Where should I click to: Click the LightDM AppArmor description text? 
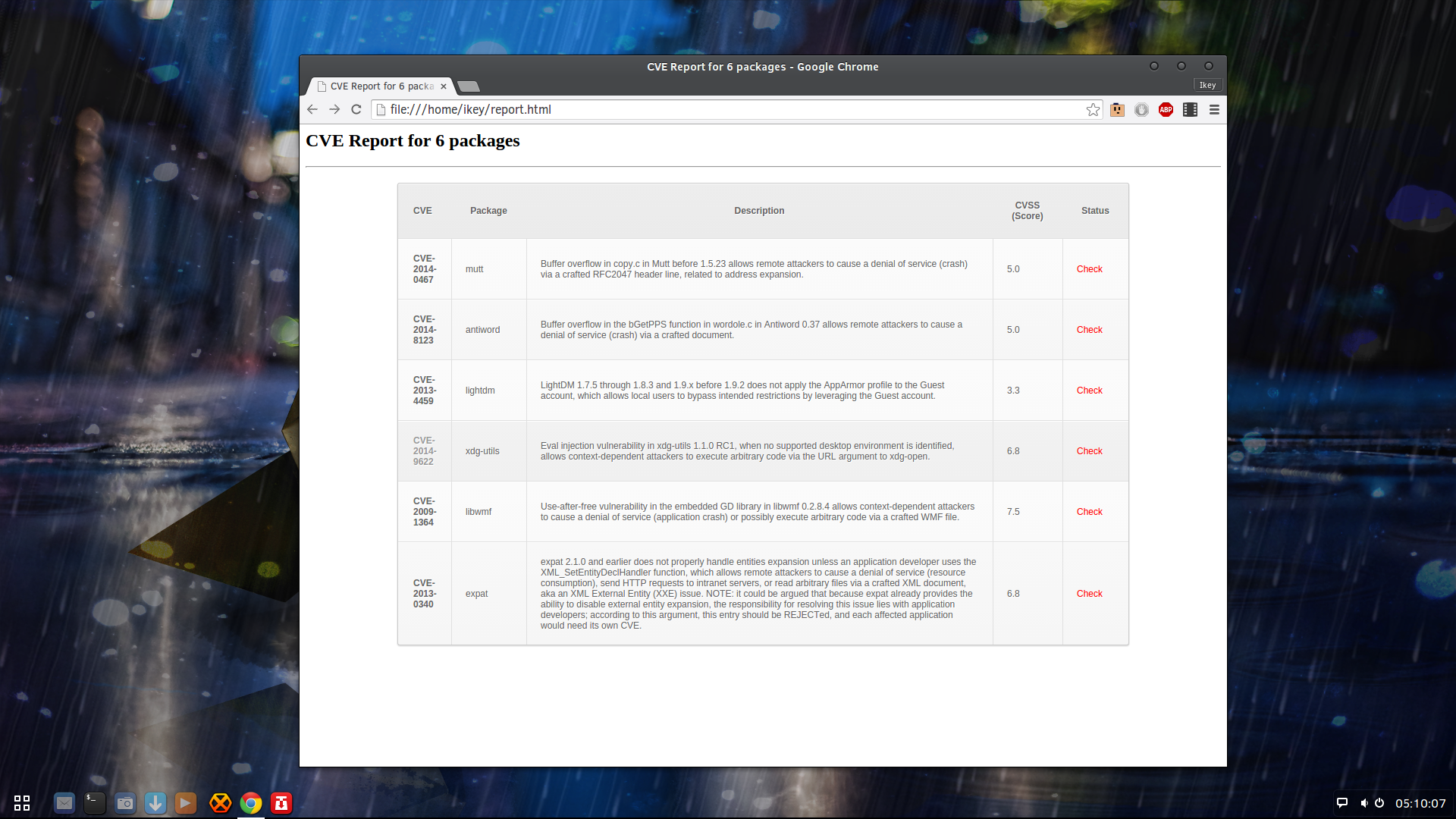point(742,391)
